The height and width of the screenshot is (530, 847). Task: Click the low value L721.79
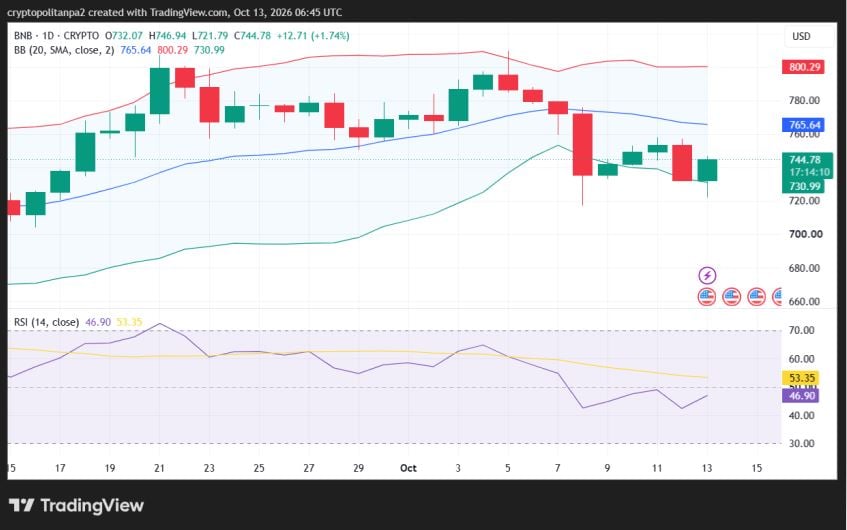click(x=210, y=36)
